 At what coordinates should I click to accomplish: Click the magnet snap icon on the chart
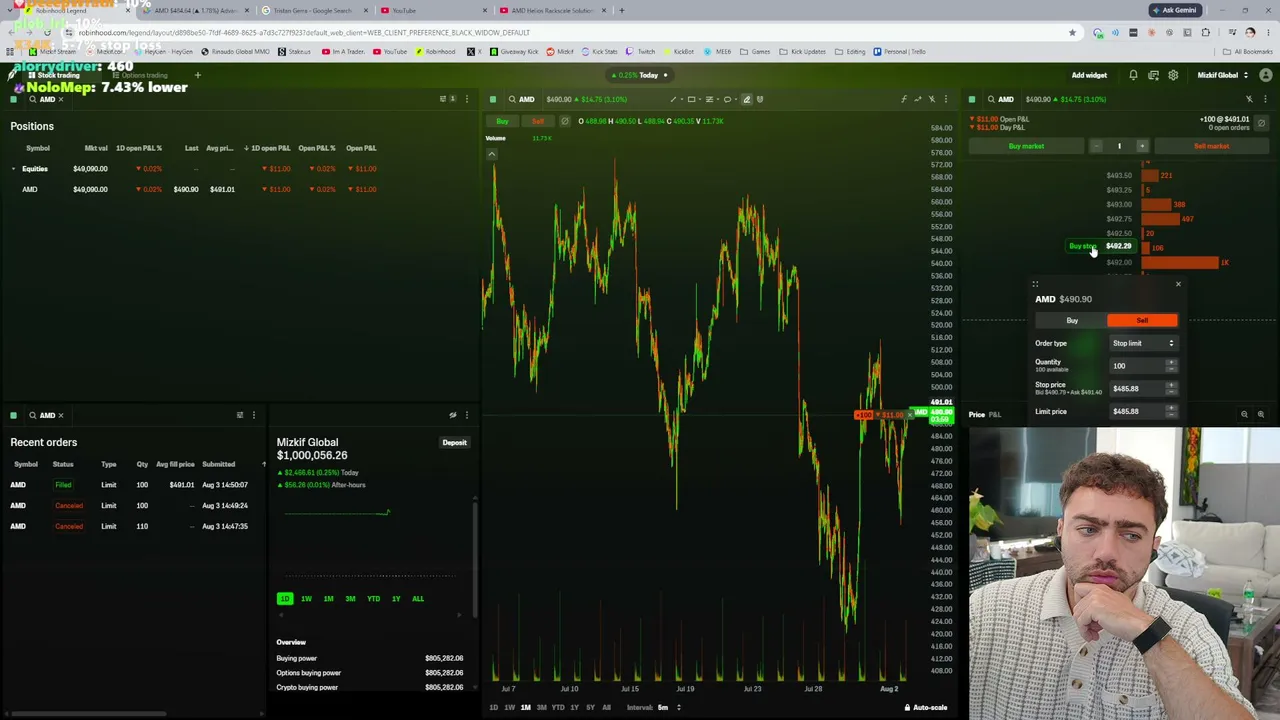[x=760, y=99]
